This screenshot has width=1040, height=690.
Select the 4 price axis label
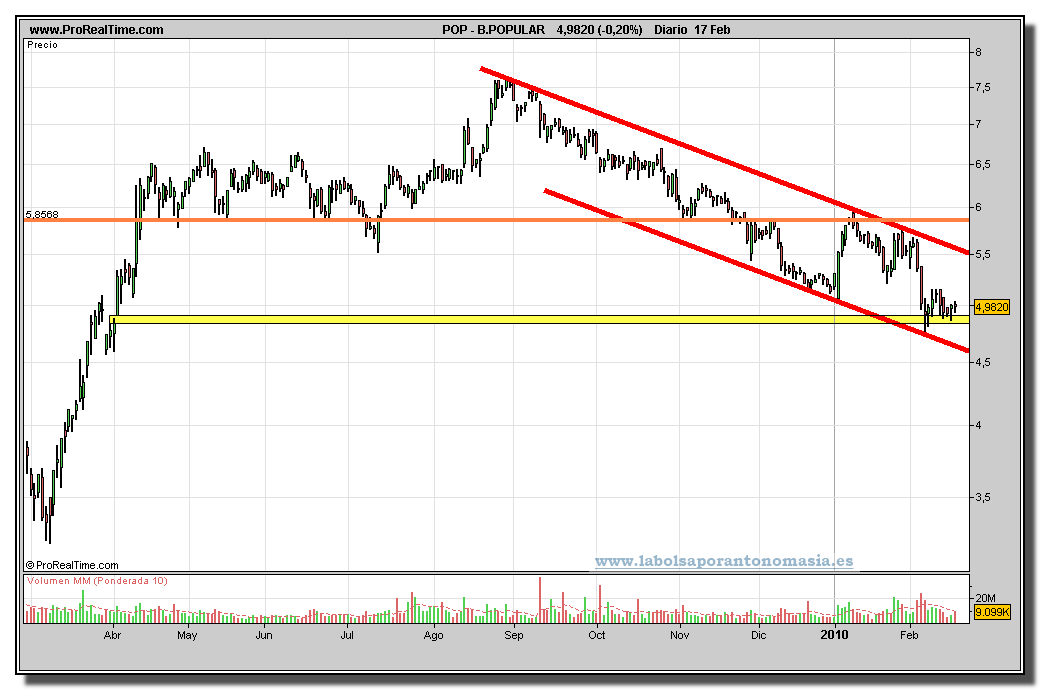(x=978, y=425)
